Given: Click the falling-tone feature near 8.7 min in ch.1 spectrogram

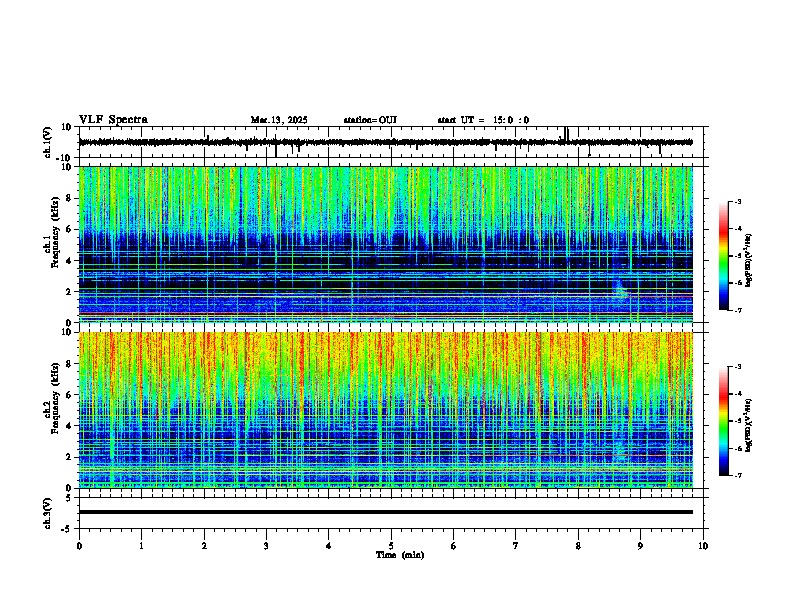Looking at the screenshot, I should click(621, 291).
